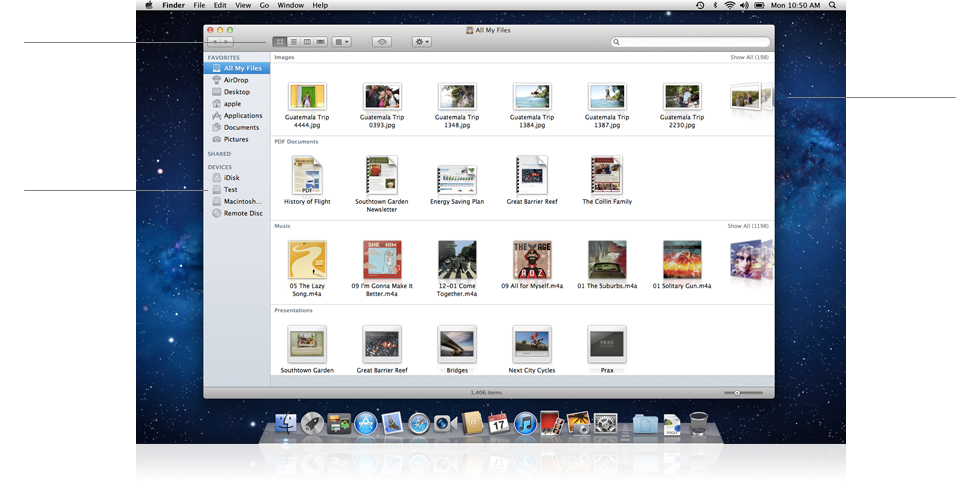This screenshot has height=485, width=980.
Task: Open Trash in the Dock
Action: click(x=699, y=423)
